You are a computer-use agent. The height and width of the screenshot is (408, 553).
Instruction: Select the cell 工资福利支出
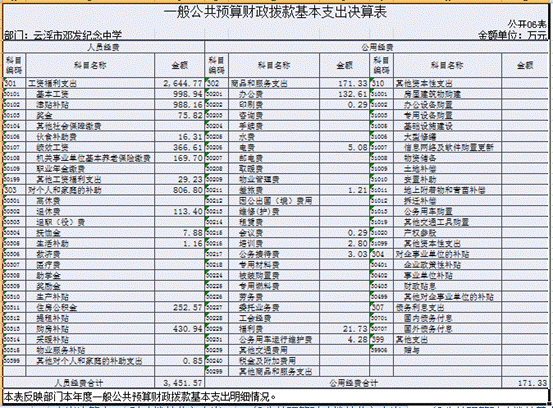click(90, 84)
